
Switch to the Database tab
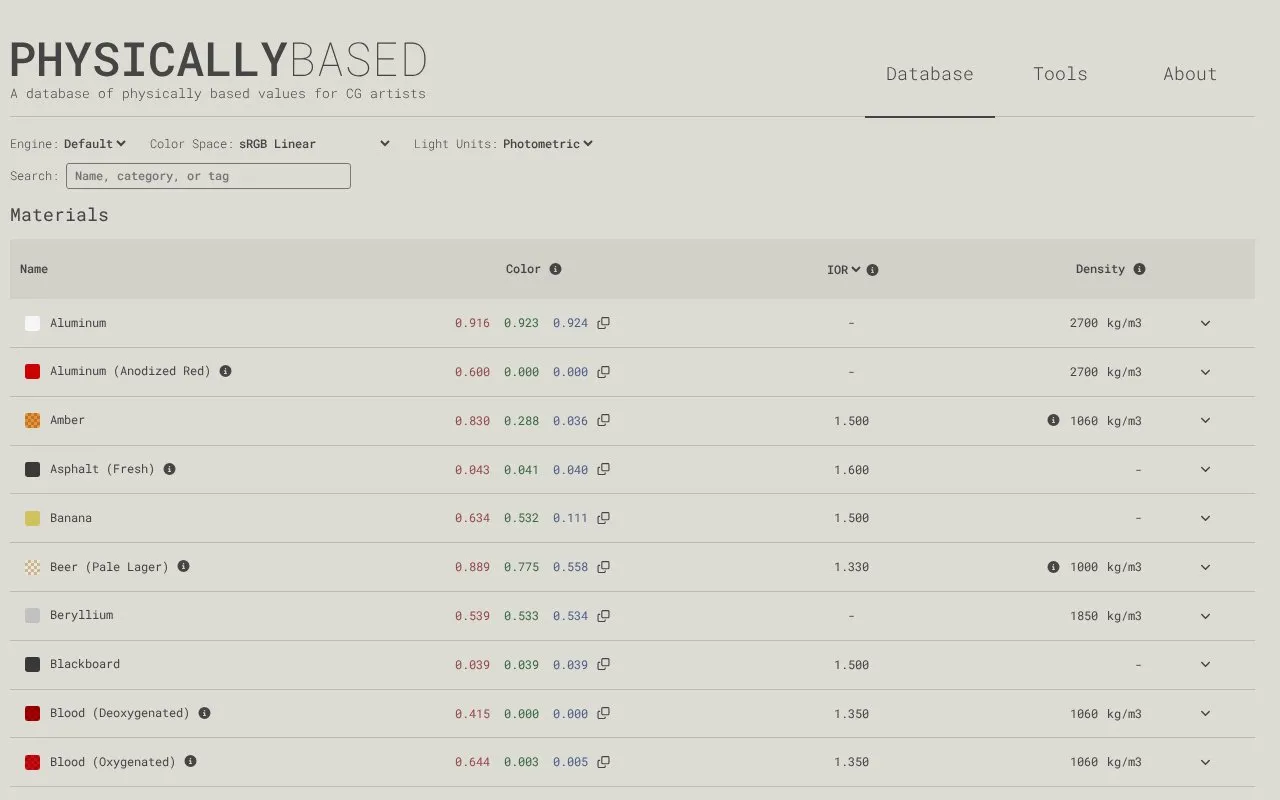pos(930,74)
